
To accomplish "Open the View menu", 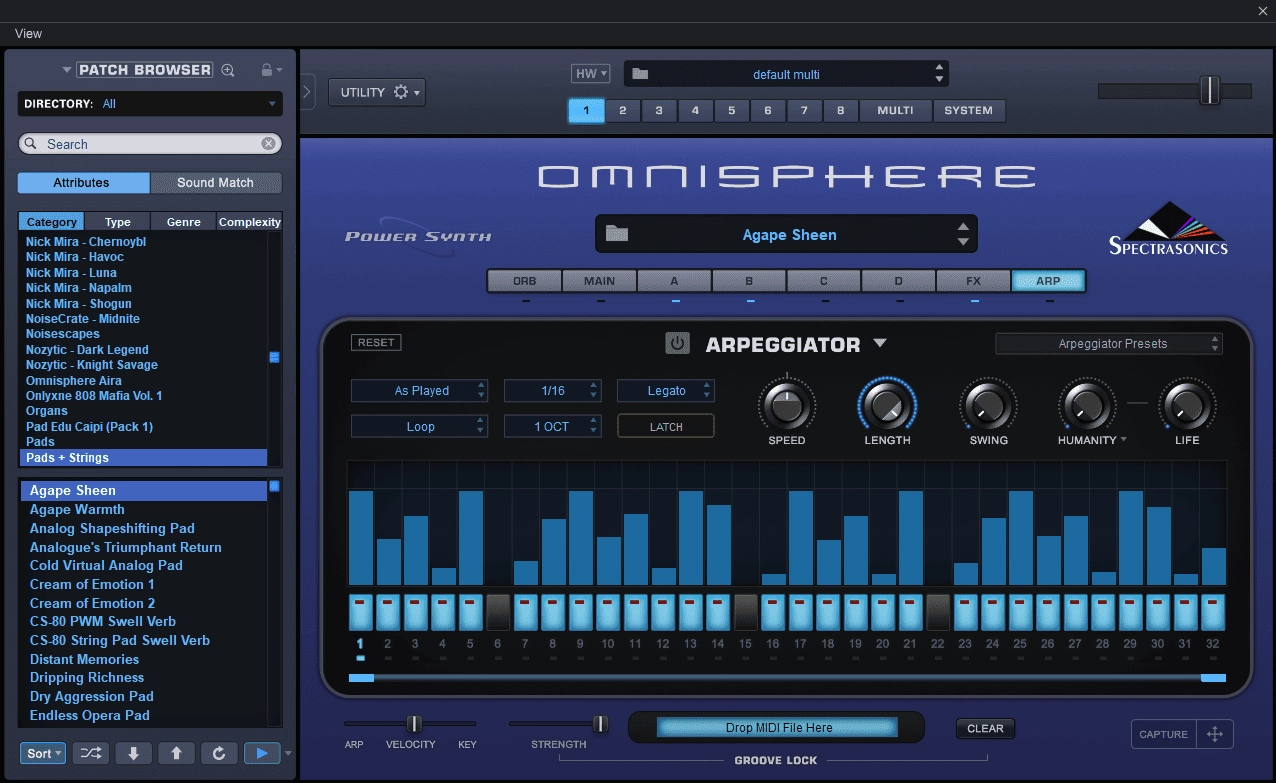I will coord(29,33).
